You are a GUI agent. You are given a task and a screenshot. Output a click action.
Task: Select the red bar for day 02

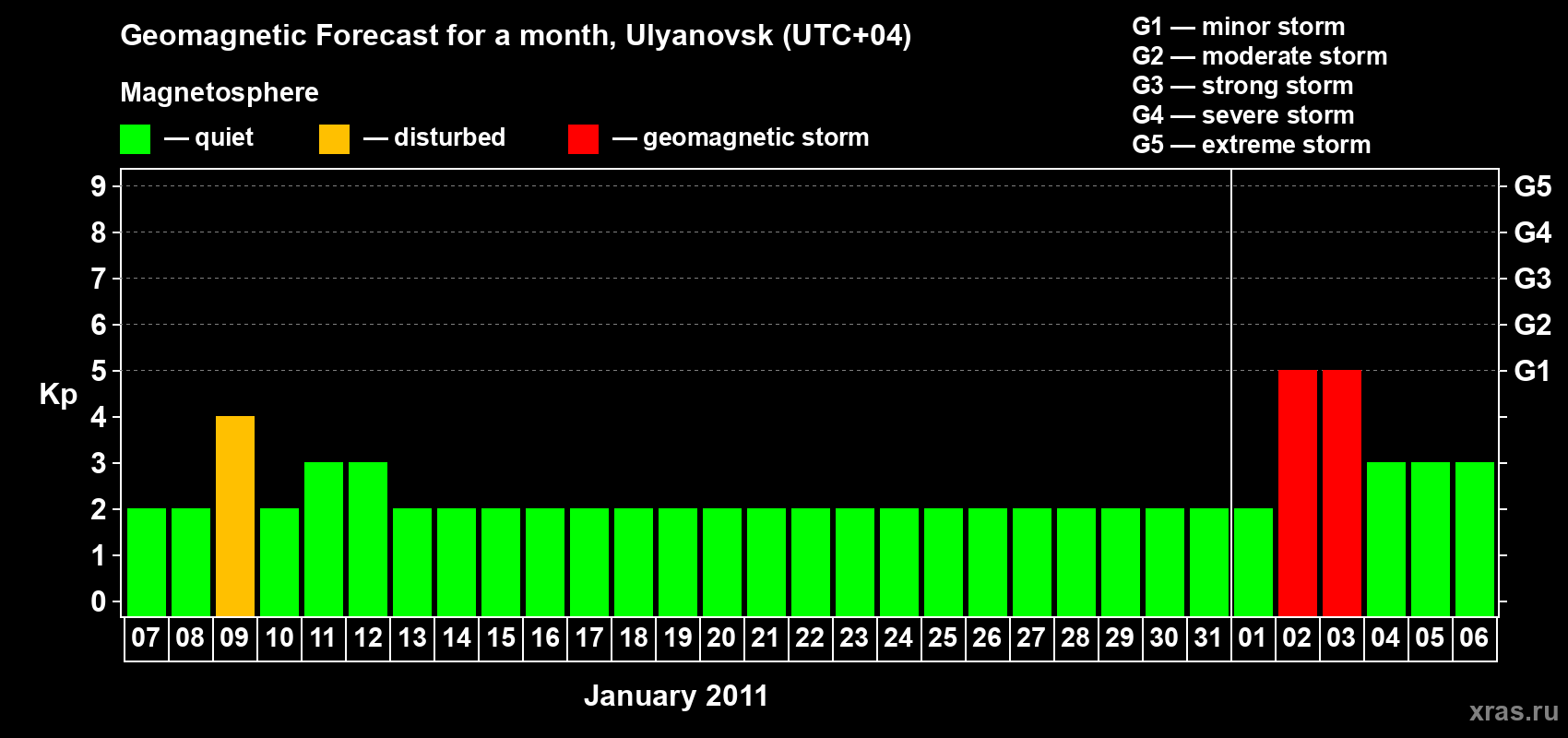click(1297, 493)
